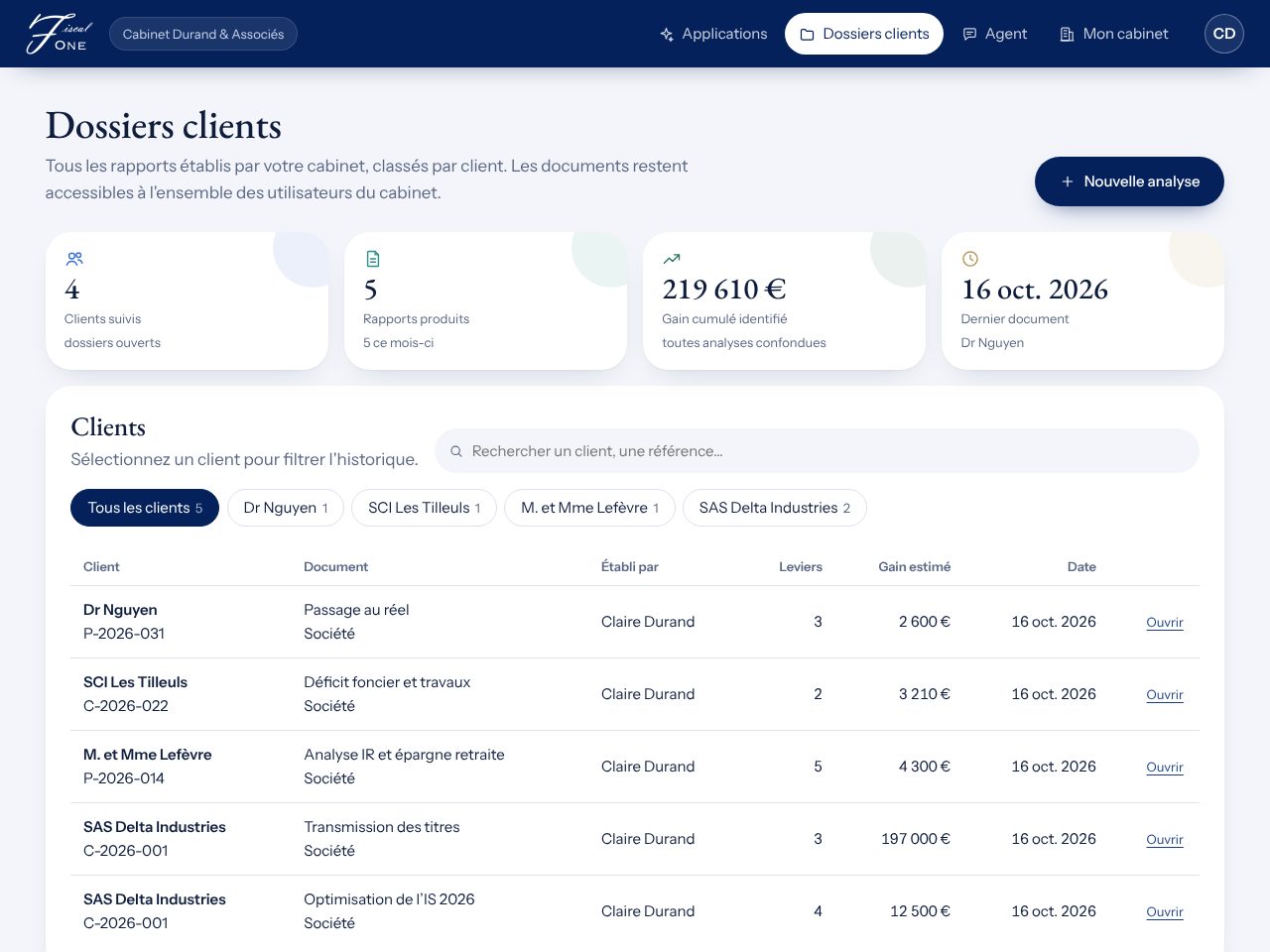Click reference C-2026-022

[126, 706]
